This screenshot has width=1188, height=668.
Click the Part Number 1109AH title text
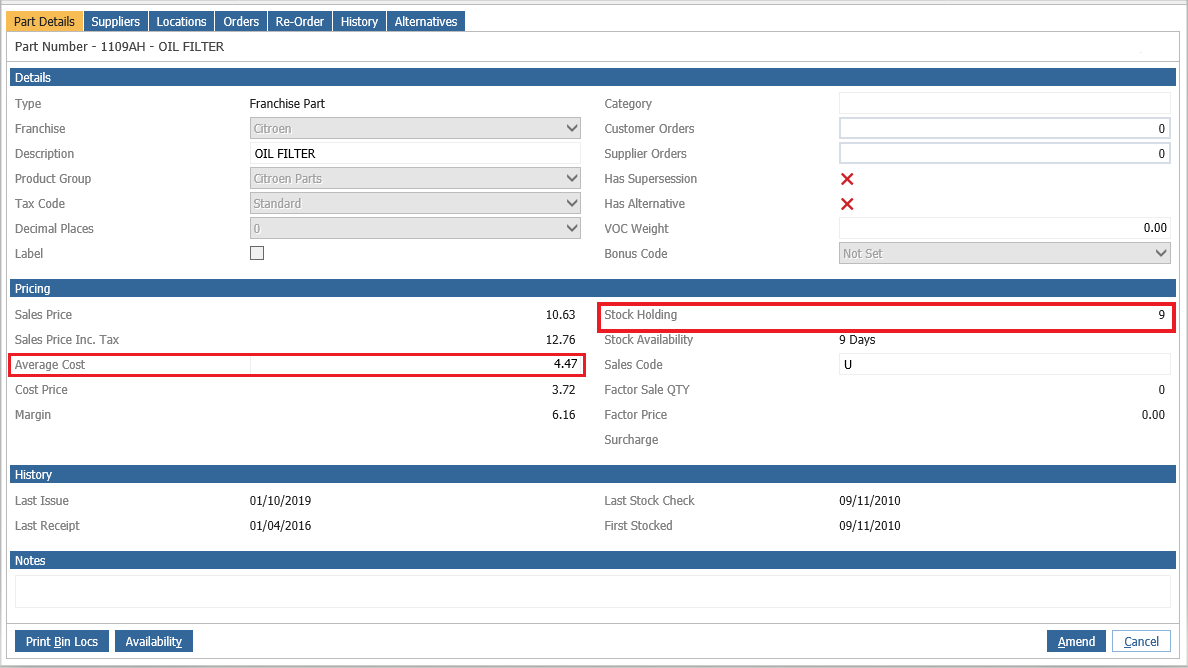(x=120, y=46)
